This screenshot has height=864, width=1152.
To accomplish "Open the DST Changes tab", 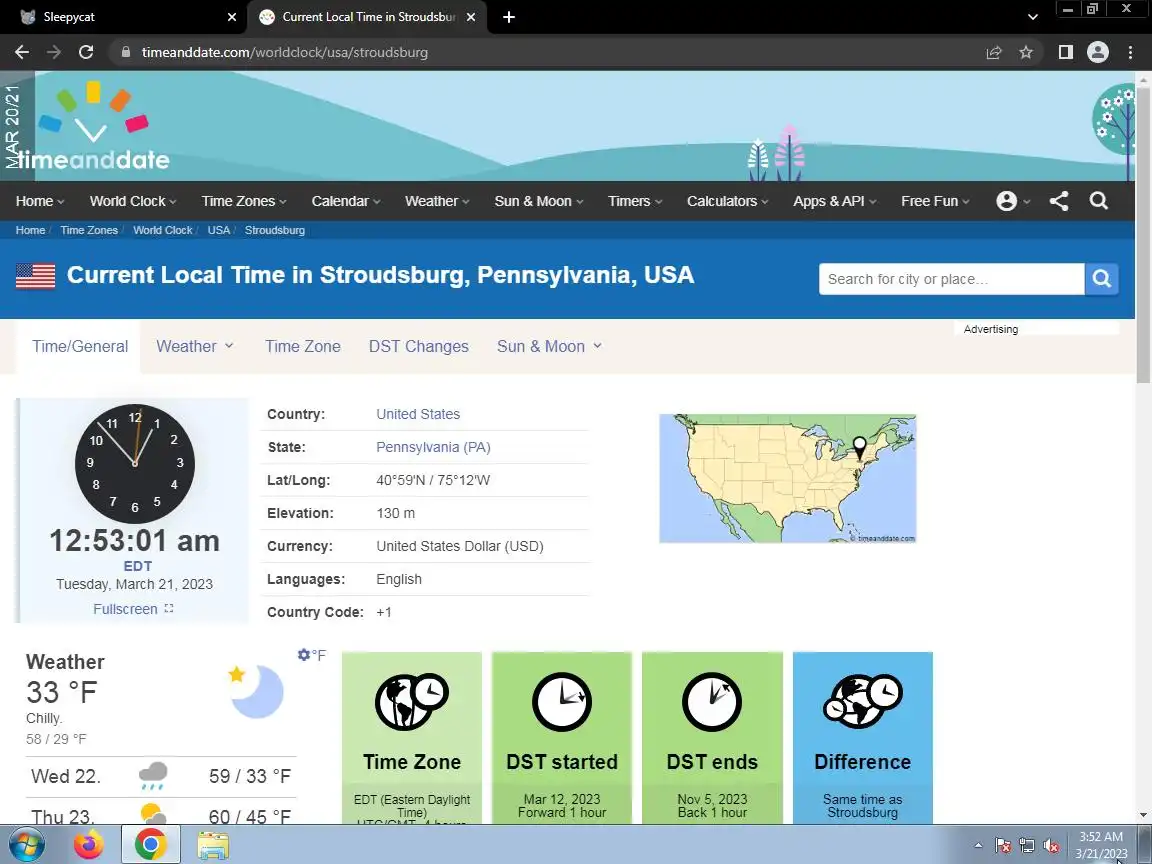I will pos(419,346).
